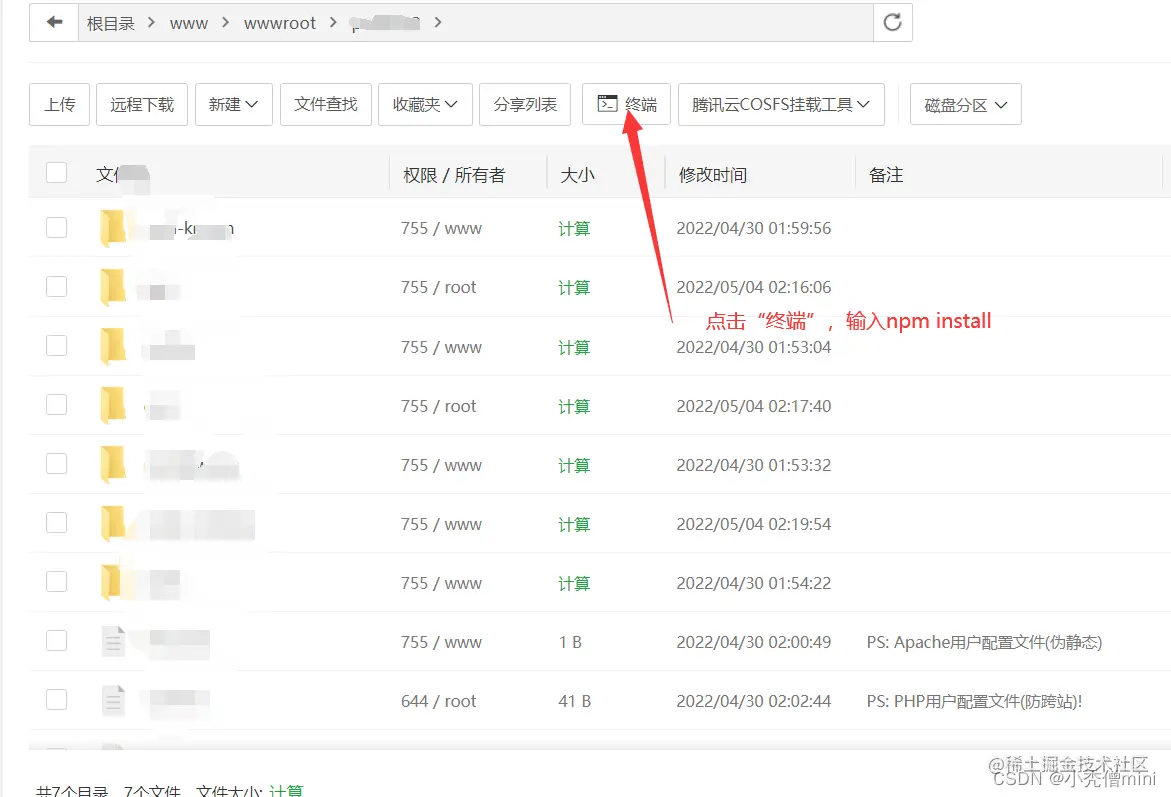Open folder icon in 01:59:56 row
Viewport: 1171px width, 797px height.
click(x=113, y=228)
